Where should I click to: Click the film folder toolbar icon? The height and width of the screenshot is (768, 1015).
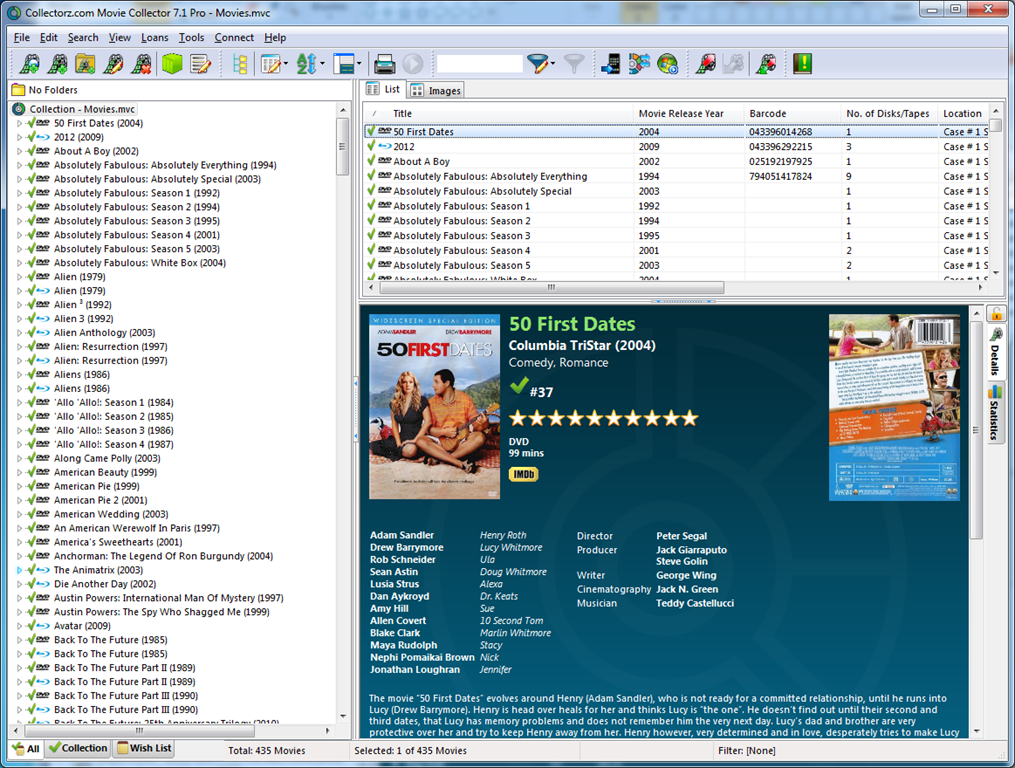(85, 63)
